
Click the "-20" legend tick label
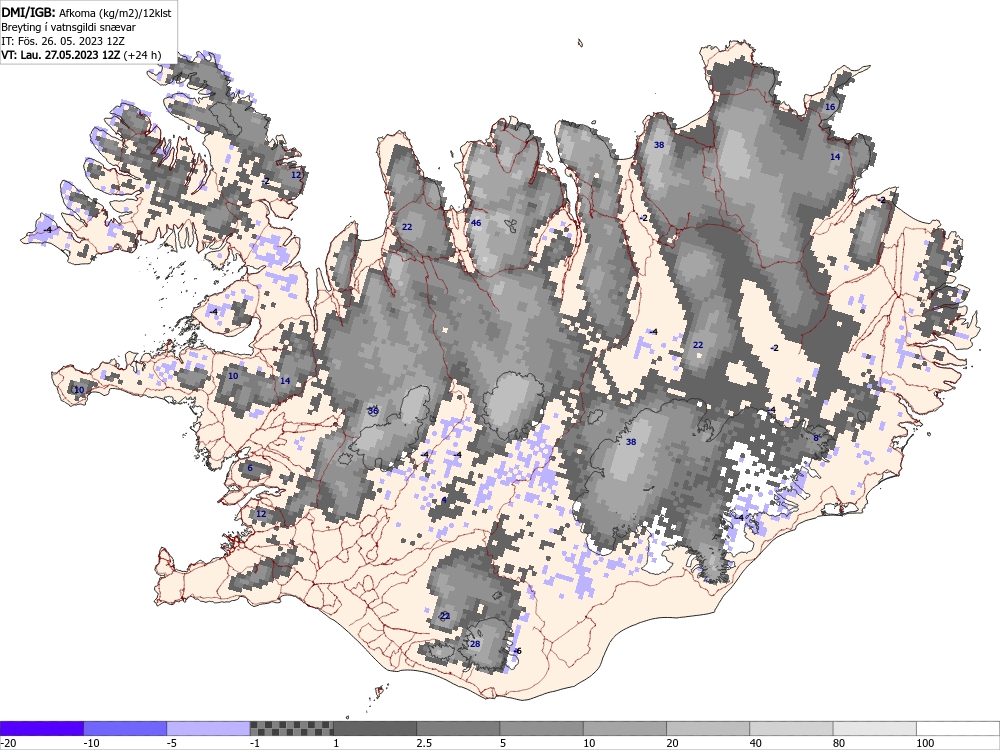[8, 744]
